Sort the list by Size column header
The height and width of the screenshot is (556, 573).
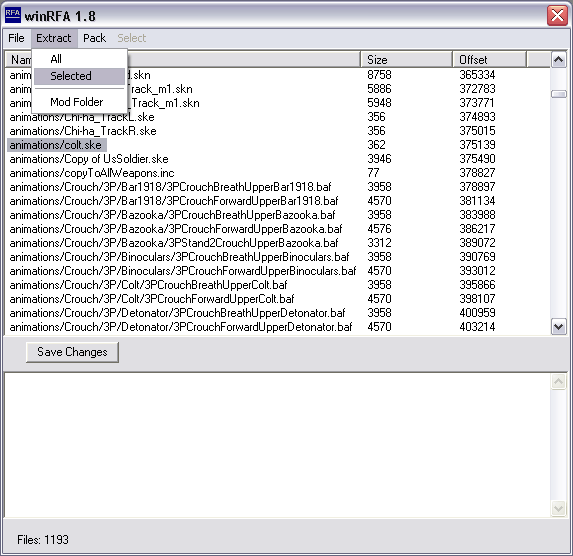click(x=406, y=60)
